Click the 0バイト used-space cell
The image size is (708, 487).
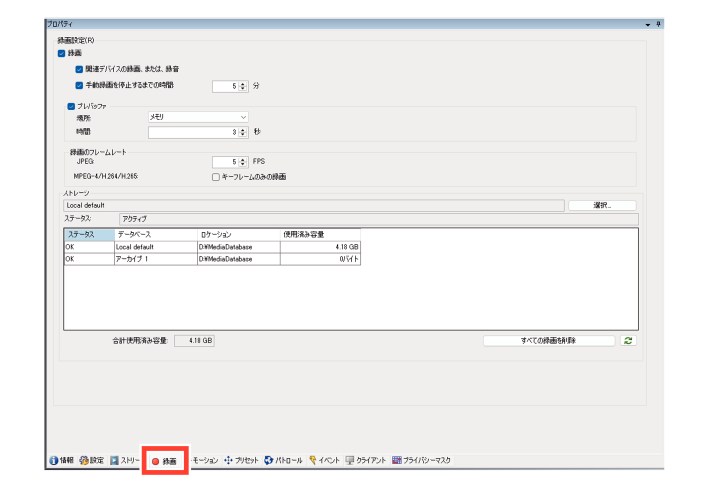(320, 259)
